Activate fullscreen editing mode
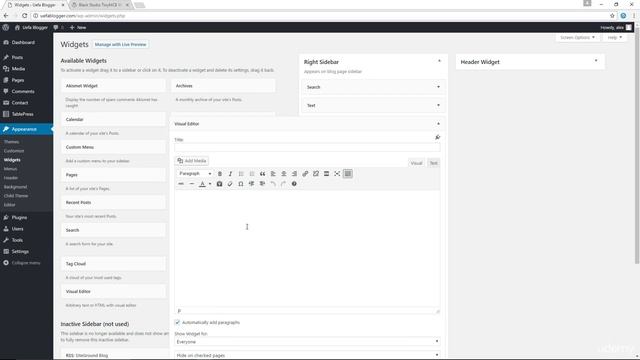This screenshot has width=640, height=360. 337,174
